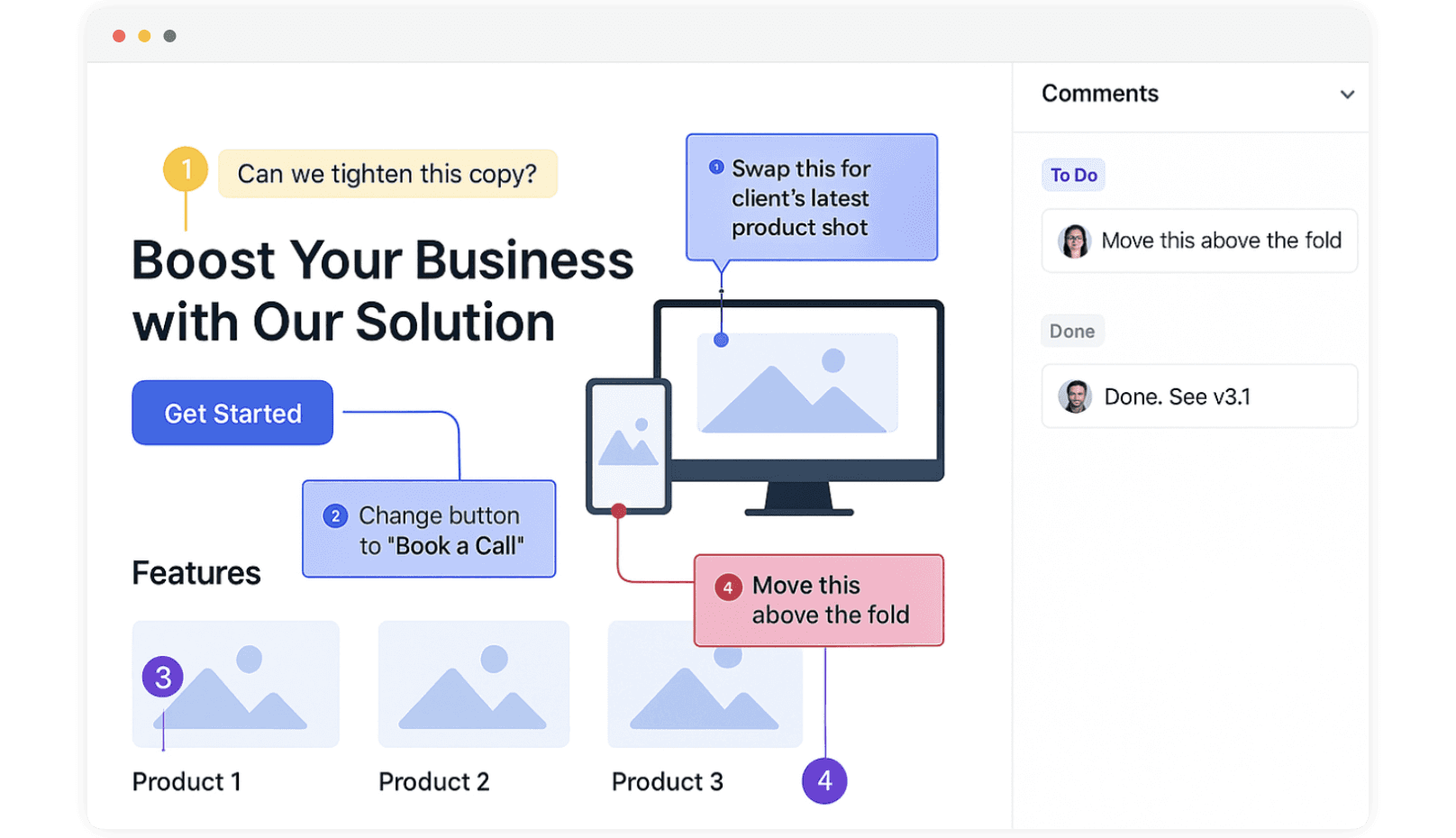This screenshot has width=1456, height=838.
Task: Open the 'Move this above the fold' comment
Action: (1220, 241)
